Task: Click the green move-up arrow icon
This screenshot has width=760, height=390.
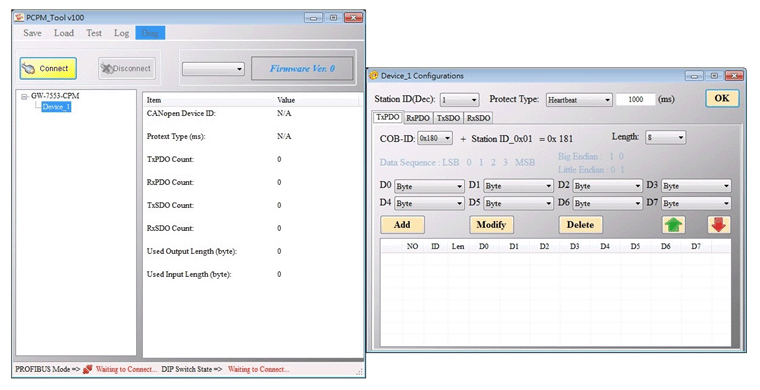Action: click(x=673, y=225)
